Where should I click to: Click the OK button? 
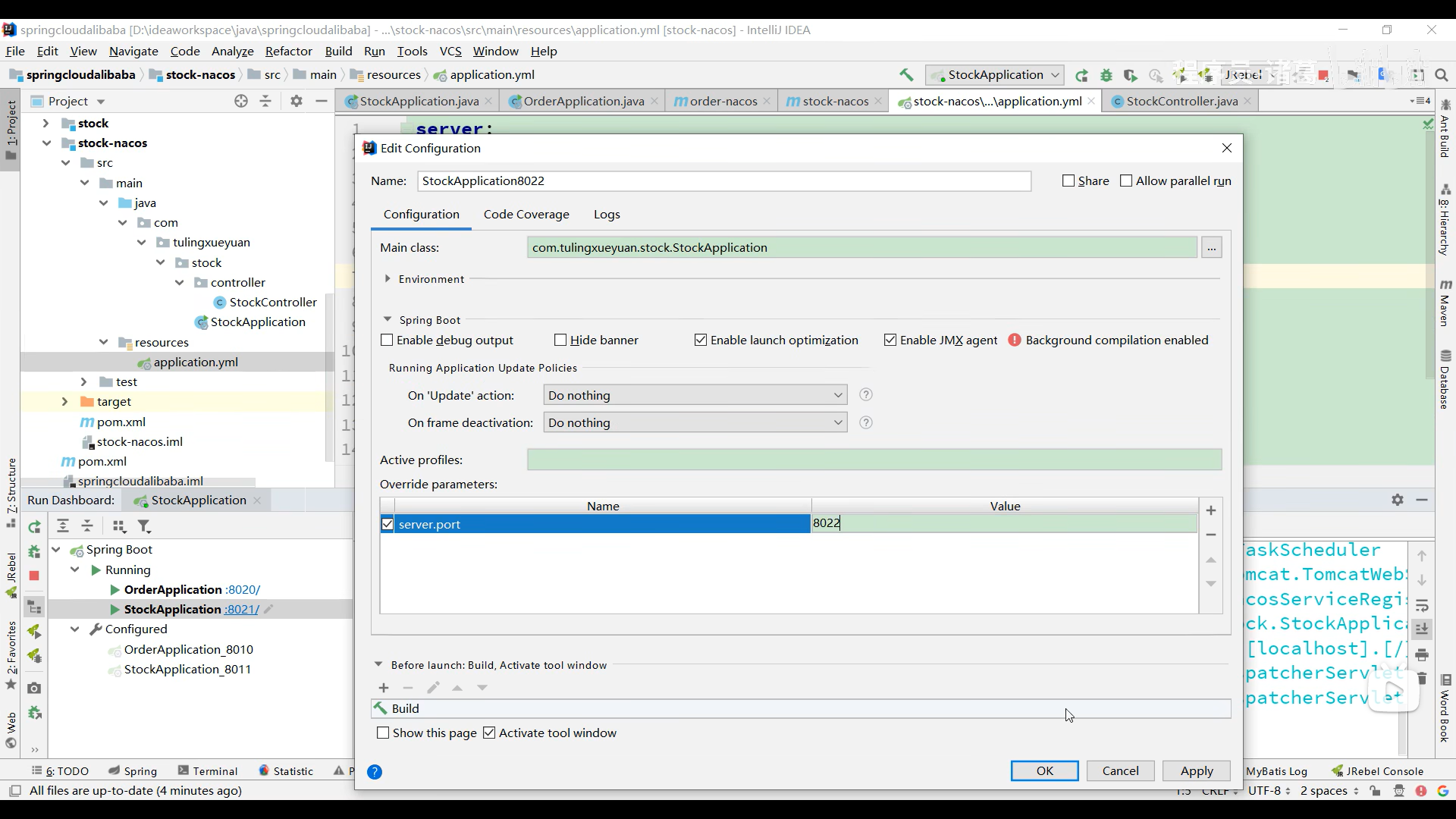click(1044, 770)
